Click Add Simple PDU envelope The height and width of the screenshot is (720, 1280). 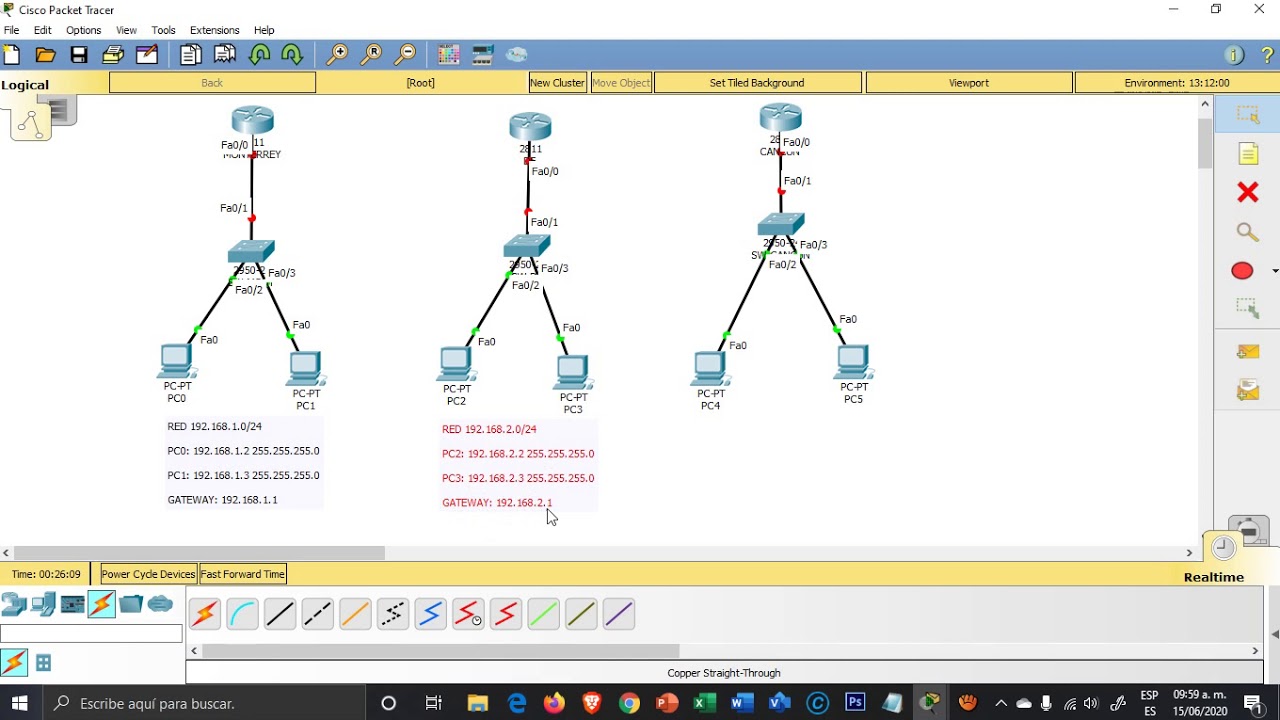pos(1247,352)
